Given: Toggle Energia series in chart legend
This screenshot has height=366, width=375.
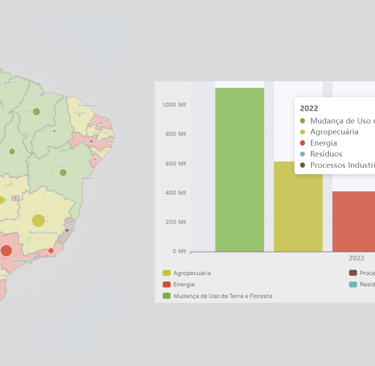Looking at the screenshot, I should point(179,284).
